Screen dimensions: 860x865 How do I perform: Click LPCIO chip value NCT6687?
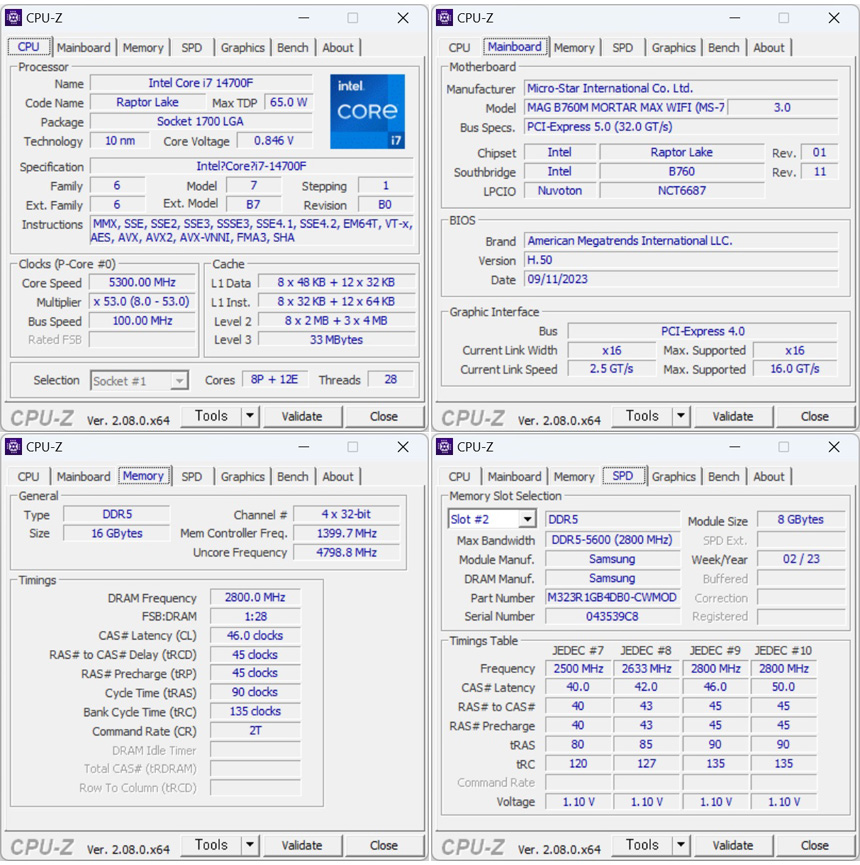click(x=682, y=190)
